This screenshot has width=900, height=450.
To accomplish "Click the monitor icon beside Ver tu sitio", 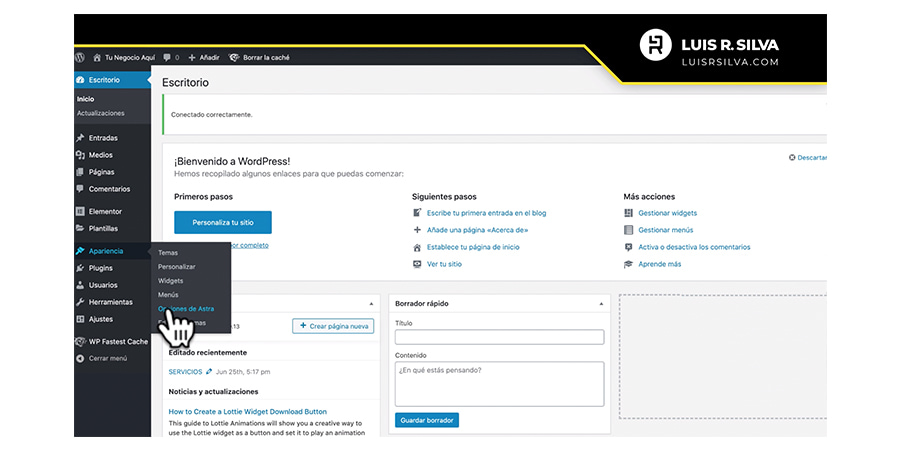I will pyautogui.click(x=417, y=264).
